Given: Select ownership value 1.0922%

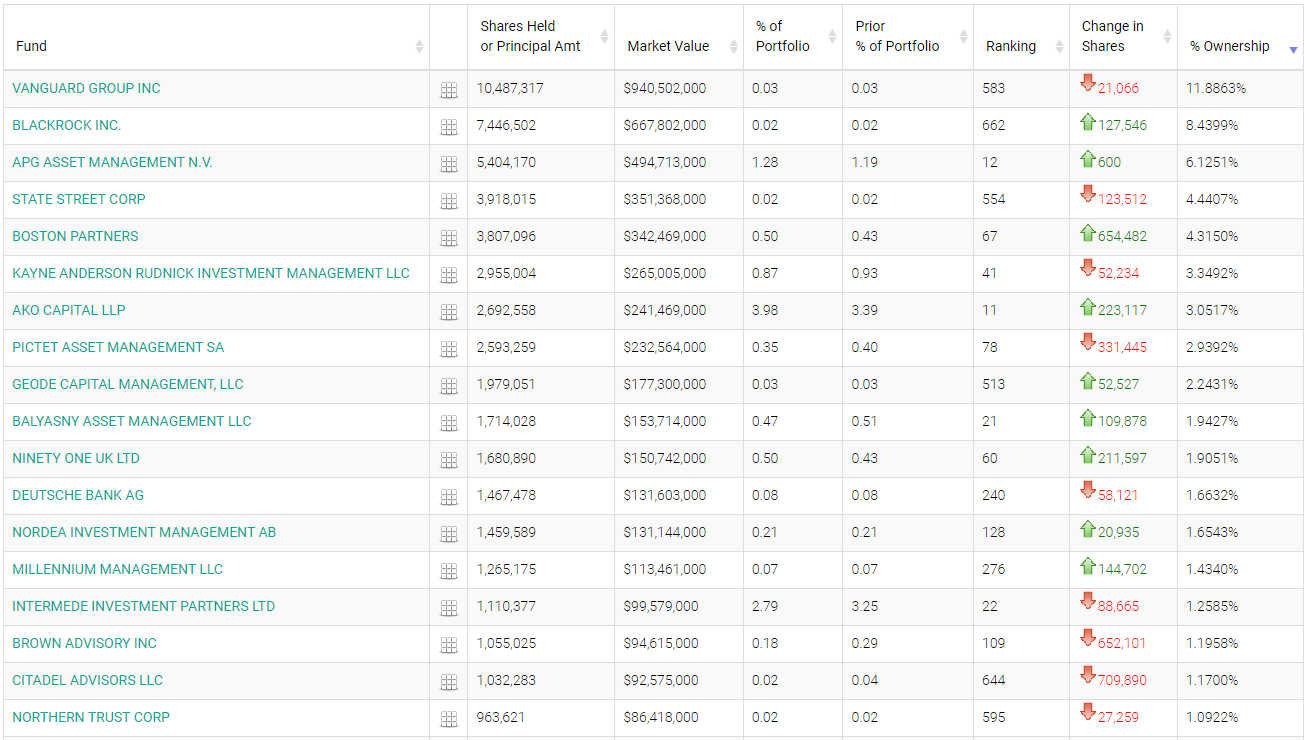Looking at the screenshot, I should 1212,717.
